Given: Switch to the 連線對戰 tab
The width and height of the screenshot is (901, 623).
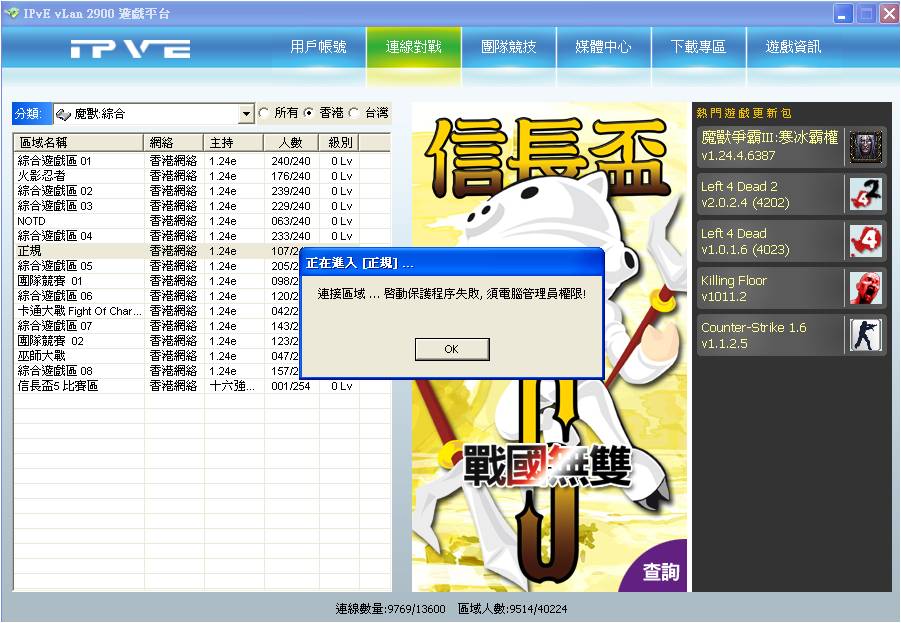Looking at the screenshot, I should click(x=414, y=47).
